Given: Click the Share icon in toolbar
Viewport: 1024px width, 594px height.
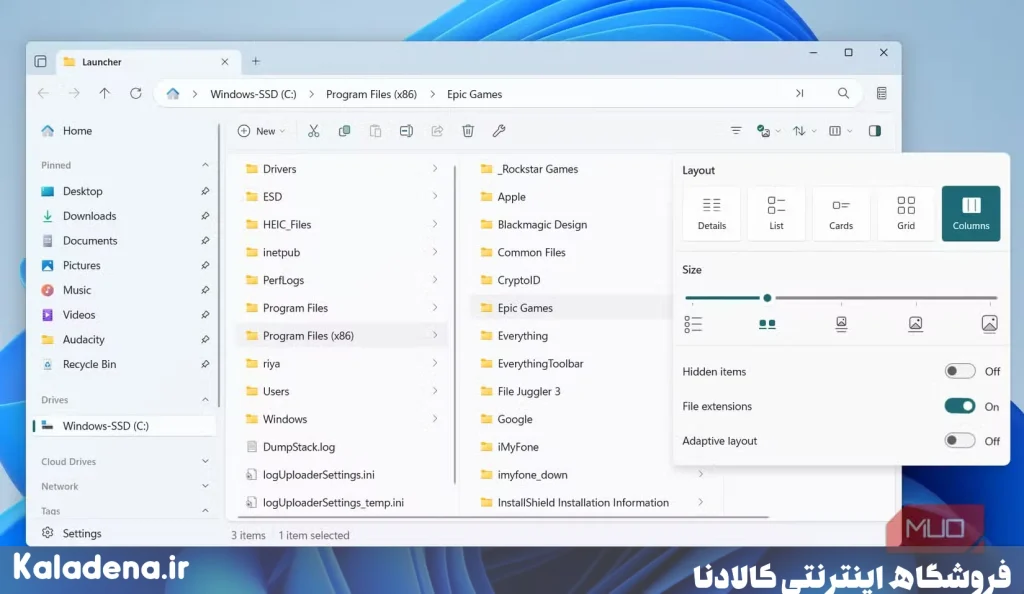Looking at the screenshot, I should coord(437,131).
